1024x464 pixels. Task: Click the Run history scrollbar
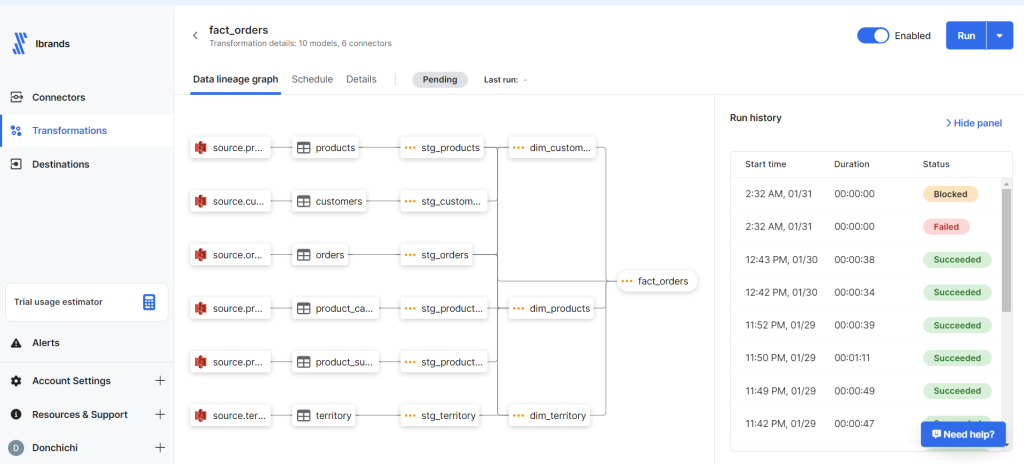(1006, 250)
